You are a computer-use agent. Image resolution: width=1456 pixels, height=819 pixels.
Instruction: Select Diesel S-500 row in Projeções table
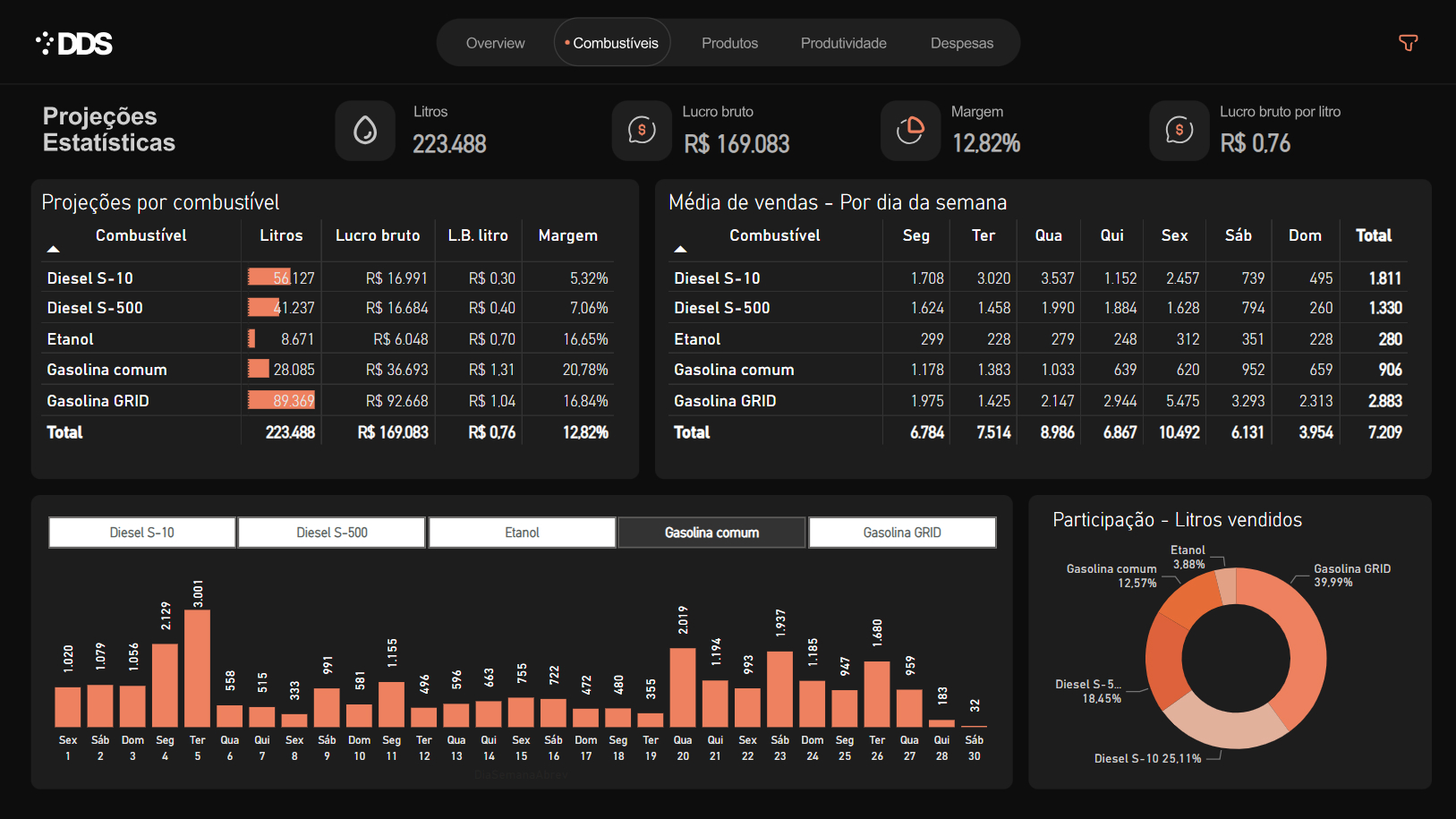(328, 308)
